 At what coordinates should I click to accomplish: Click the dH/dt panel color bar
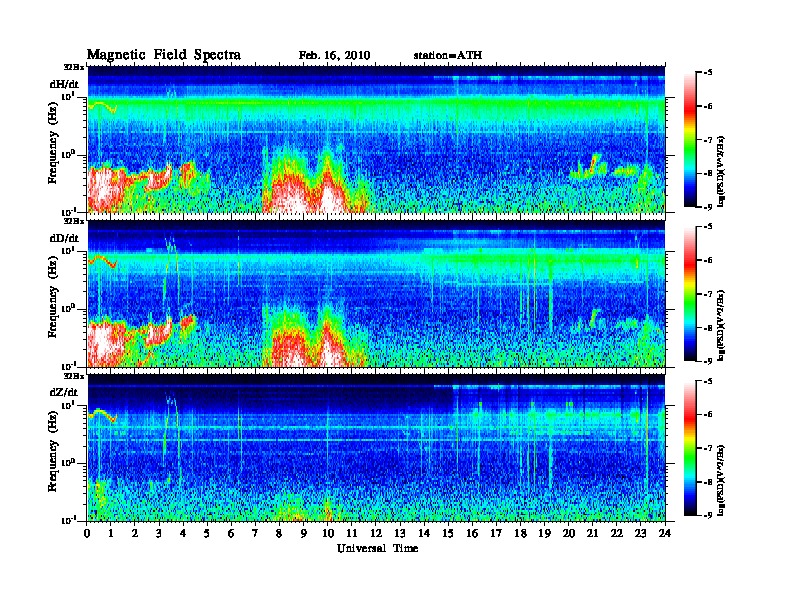coord(690,140)
